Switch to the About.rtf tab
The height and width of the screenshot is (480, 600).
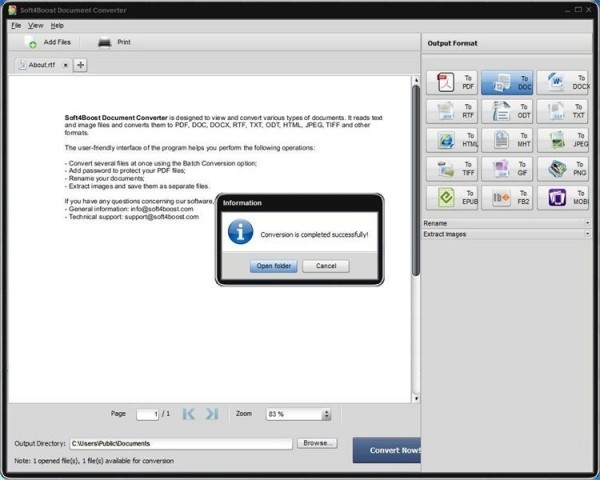point(42,65)
